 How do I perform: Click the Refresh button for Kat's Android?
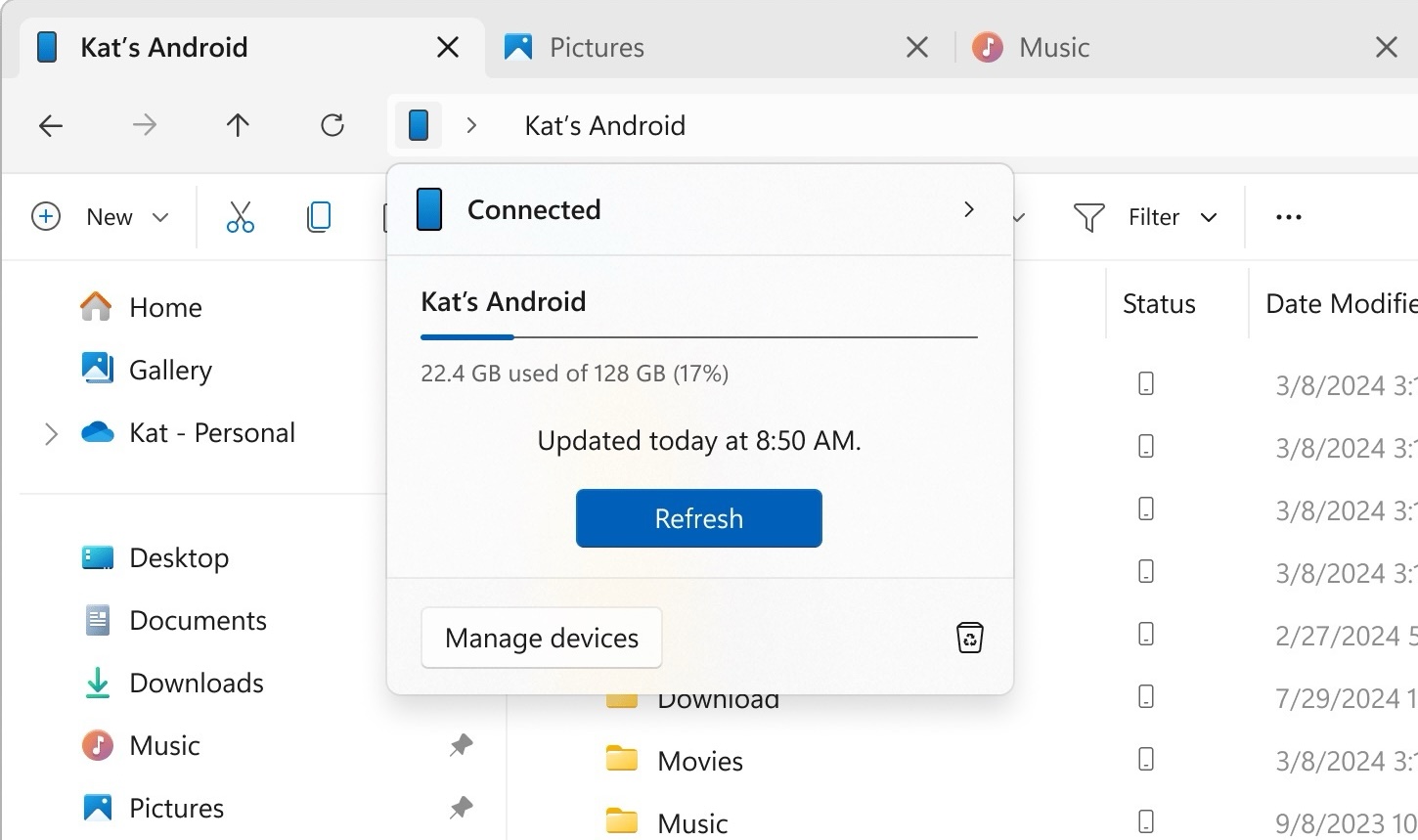(698, 518)
